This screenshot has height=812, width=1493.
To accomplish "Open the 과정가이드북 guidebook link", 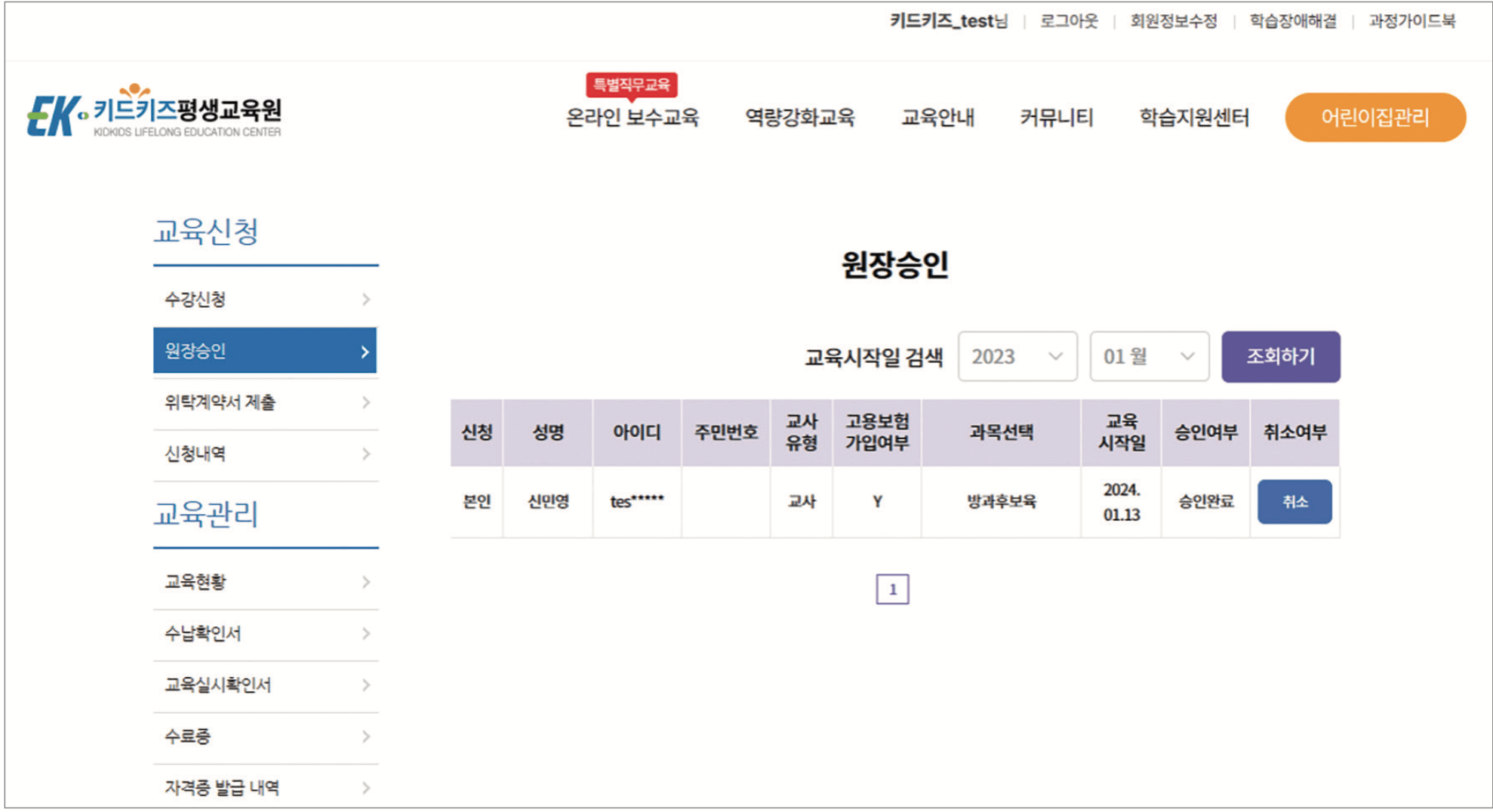I will 1413,22.
